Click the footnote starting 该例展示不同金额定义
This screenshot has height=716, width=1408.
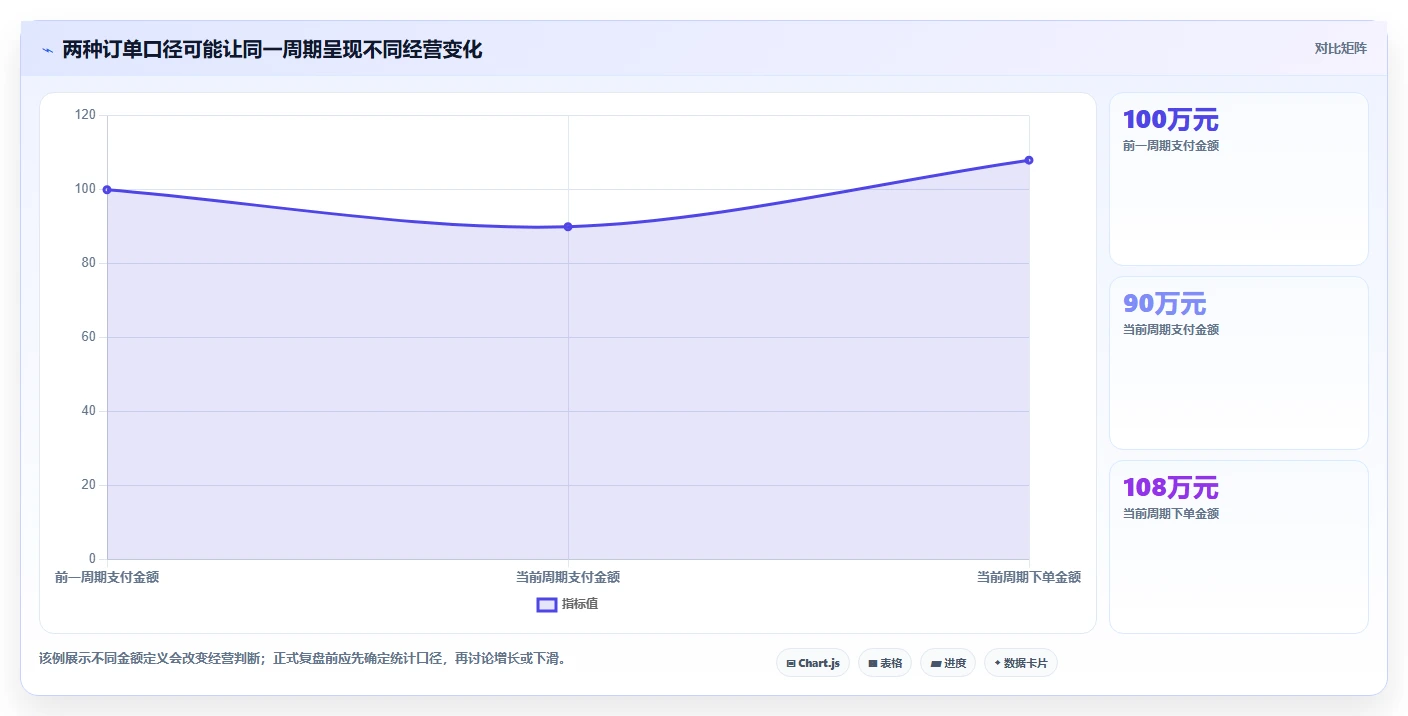[x=303, y=659]
